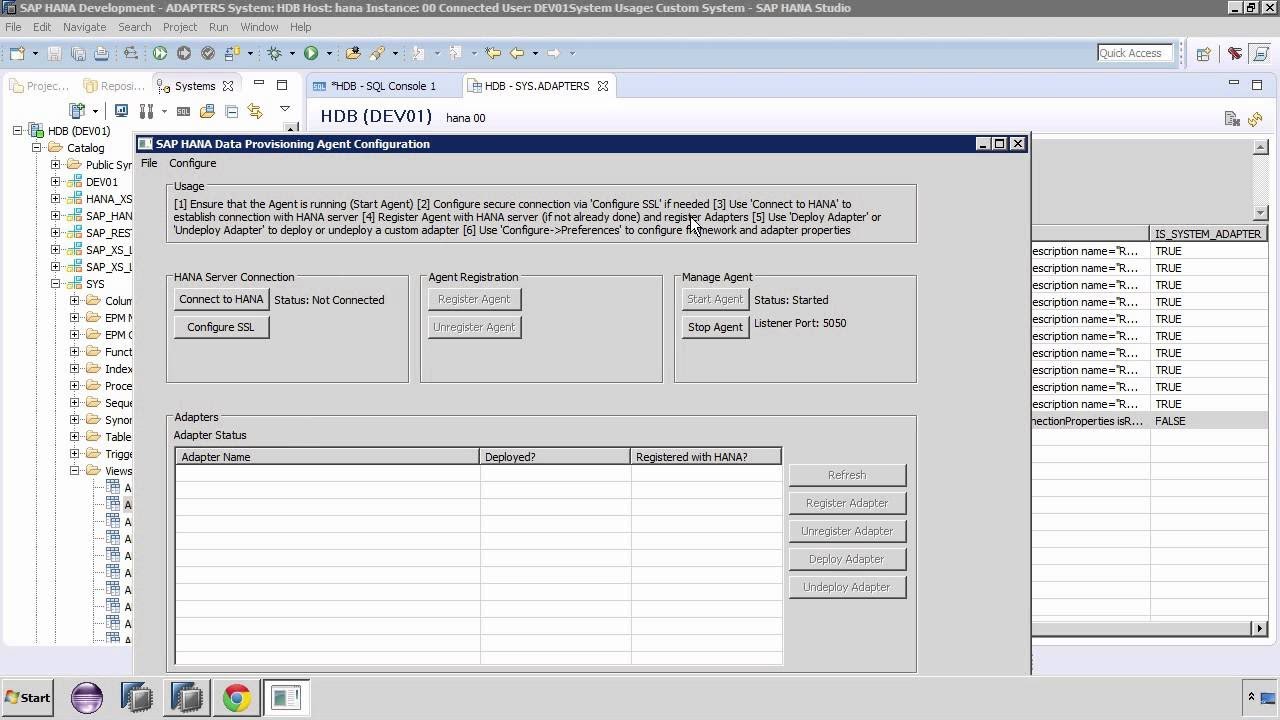Image resolution: width=1280 pixels, height=720 pixels.
Task: Click the Add System icon in Systems view
Action: pos(76,111)
